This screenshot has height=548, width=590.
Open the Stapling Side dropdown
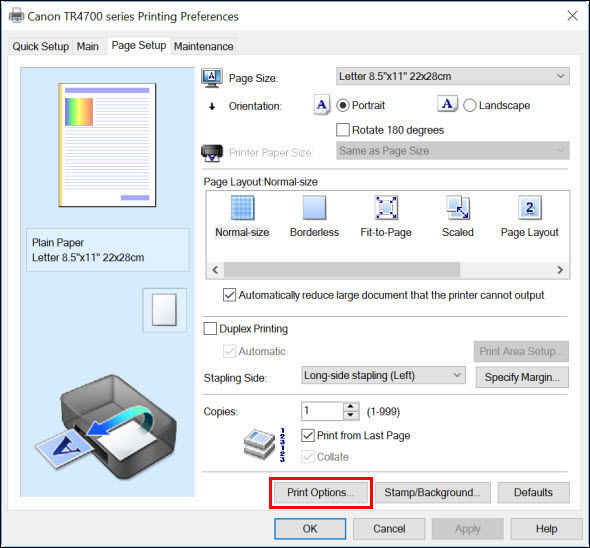(383, 376)
